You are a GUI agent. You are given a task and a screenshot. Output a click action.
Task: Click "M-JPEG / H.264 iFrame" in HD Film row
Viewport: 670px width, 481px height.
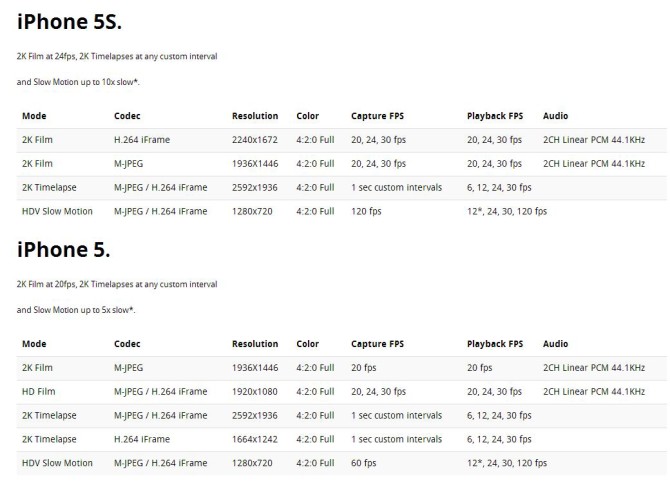tap(161, 392)
